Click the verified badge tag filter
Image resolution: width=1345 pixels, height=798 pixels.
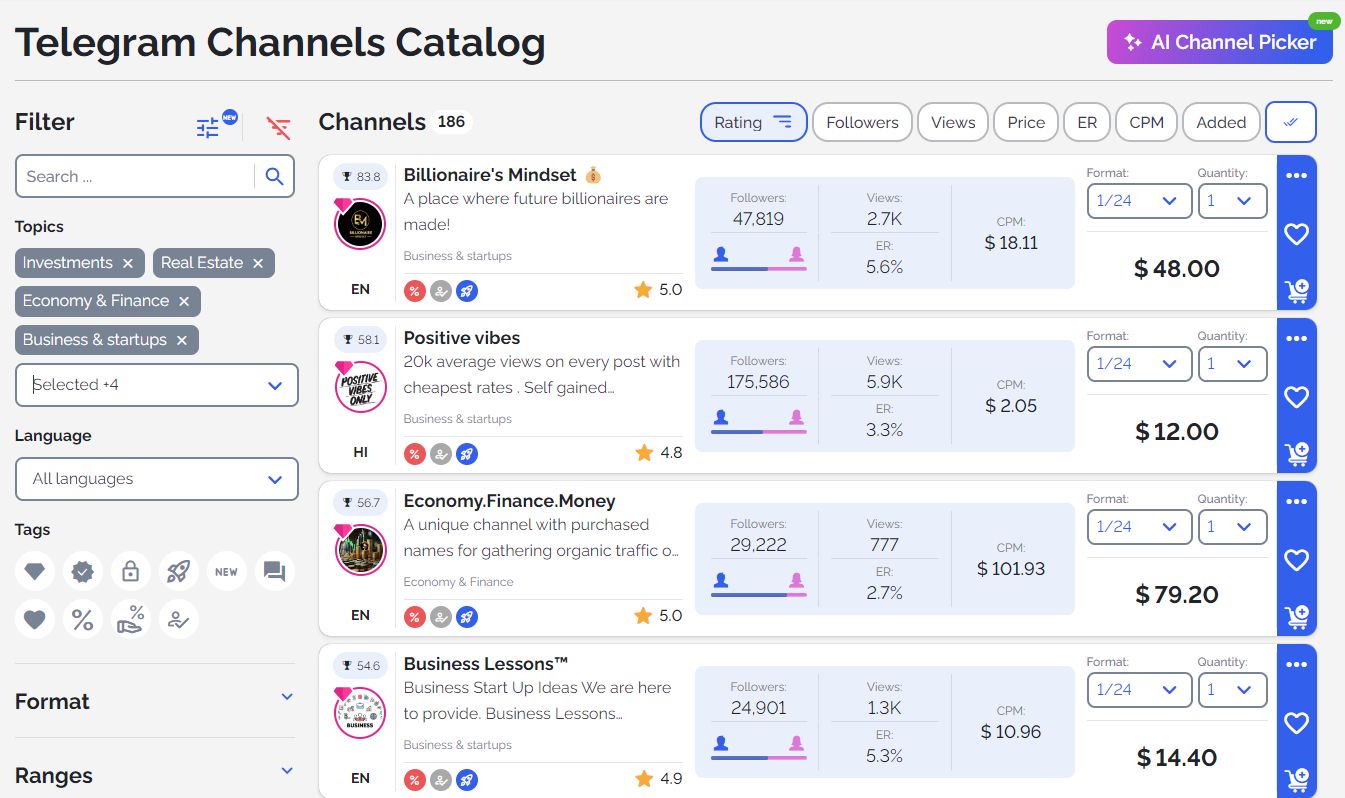pyautogui.click(x=82, y=571)
